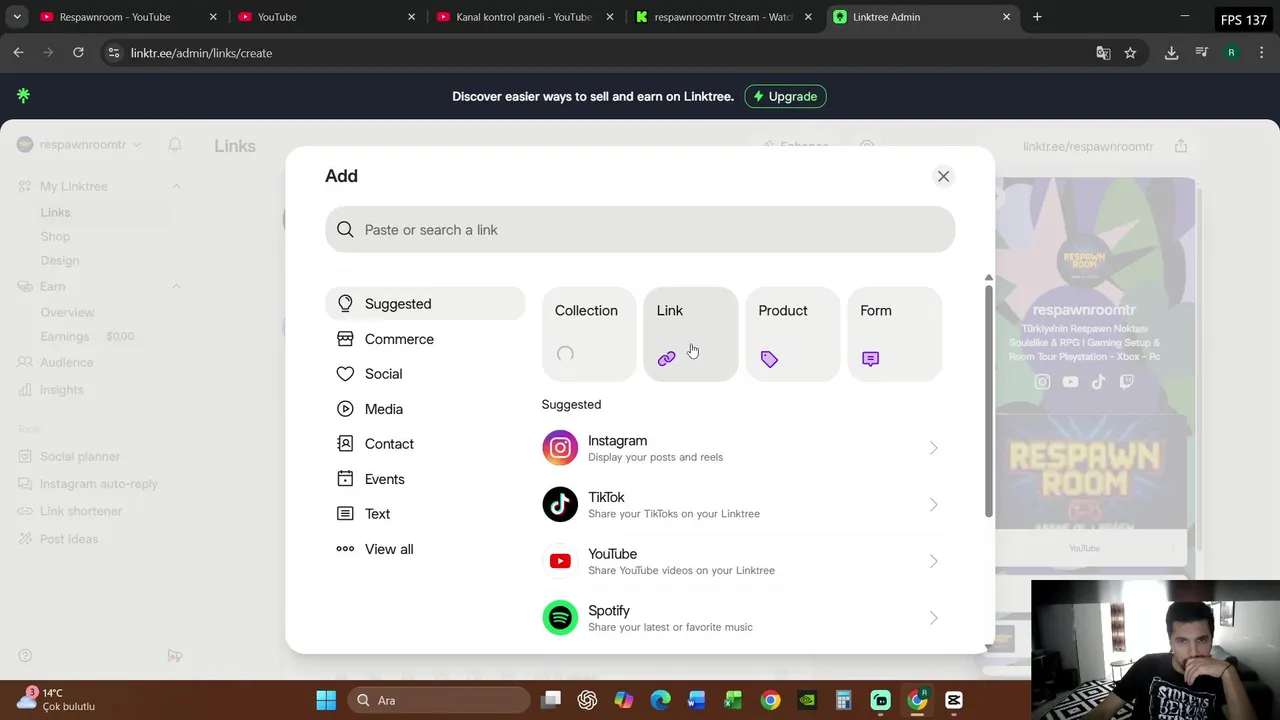Screen dimensions: 1280x720
Task: Open the respawnroomtr account dropdown
Action: click(x=80, y=145)
